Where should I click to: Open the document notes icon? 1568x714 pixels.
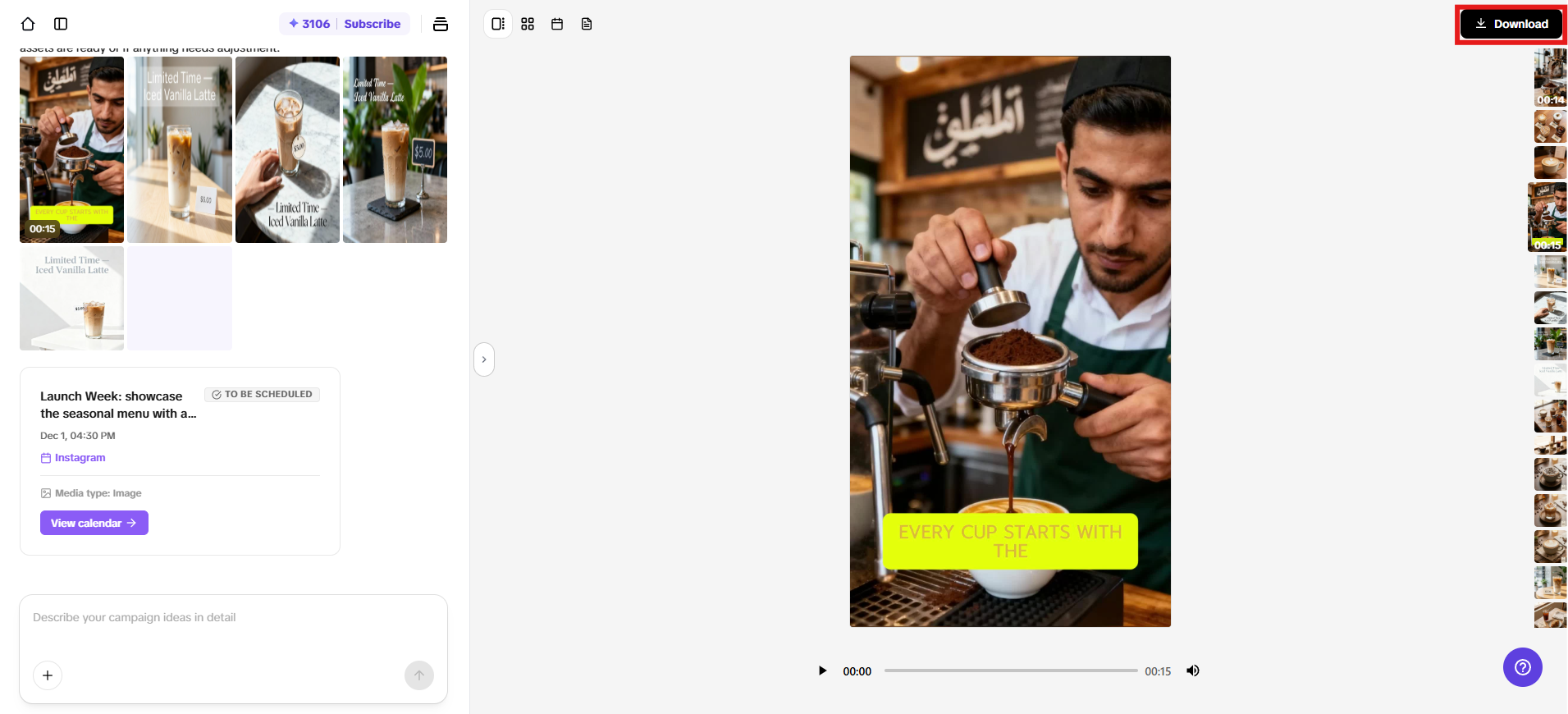tap(587, 24)
